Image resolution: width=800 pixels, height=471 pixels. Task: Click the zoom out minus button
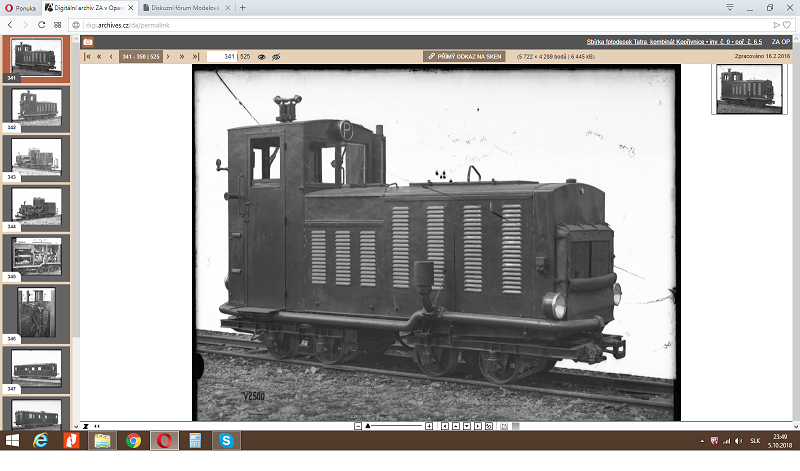coord(358,426)
